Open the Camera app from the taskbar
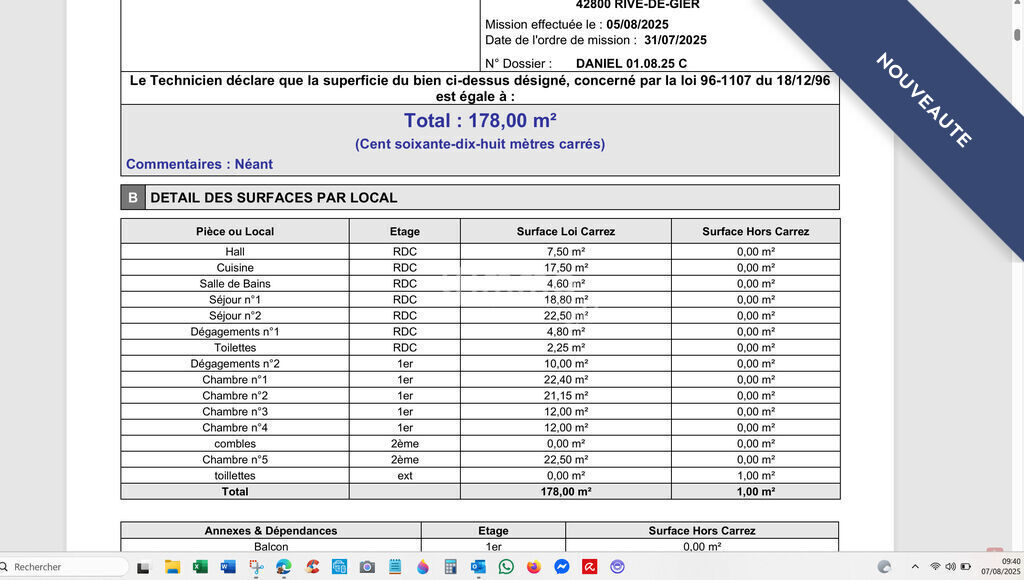Viewport: 1024px width, 580px height. [367, 567]
